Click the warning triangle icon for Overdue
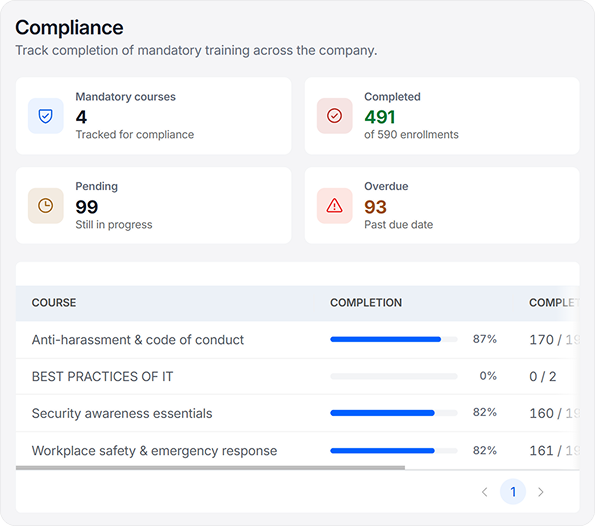The width and height of the screenshot is (595, 526). (x=334, y=206)
